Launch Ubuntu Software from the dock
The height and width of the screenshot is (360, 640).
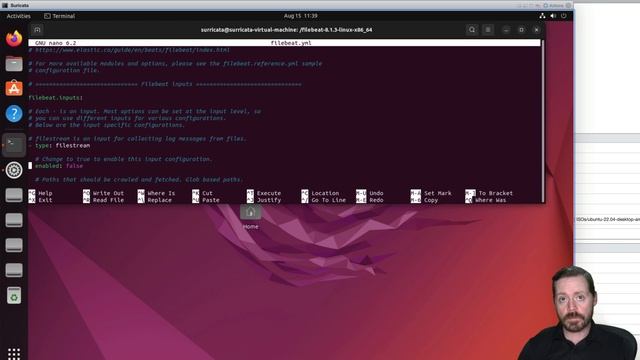point(14,88)
